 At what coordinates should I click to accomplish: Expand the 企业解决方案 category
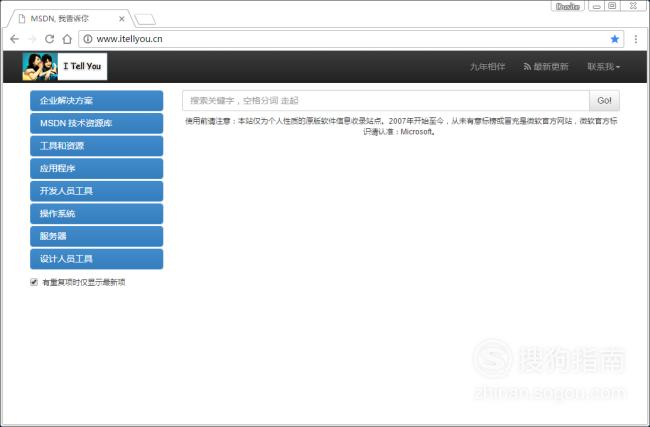(97, 101)
